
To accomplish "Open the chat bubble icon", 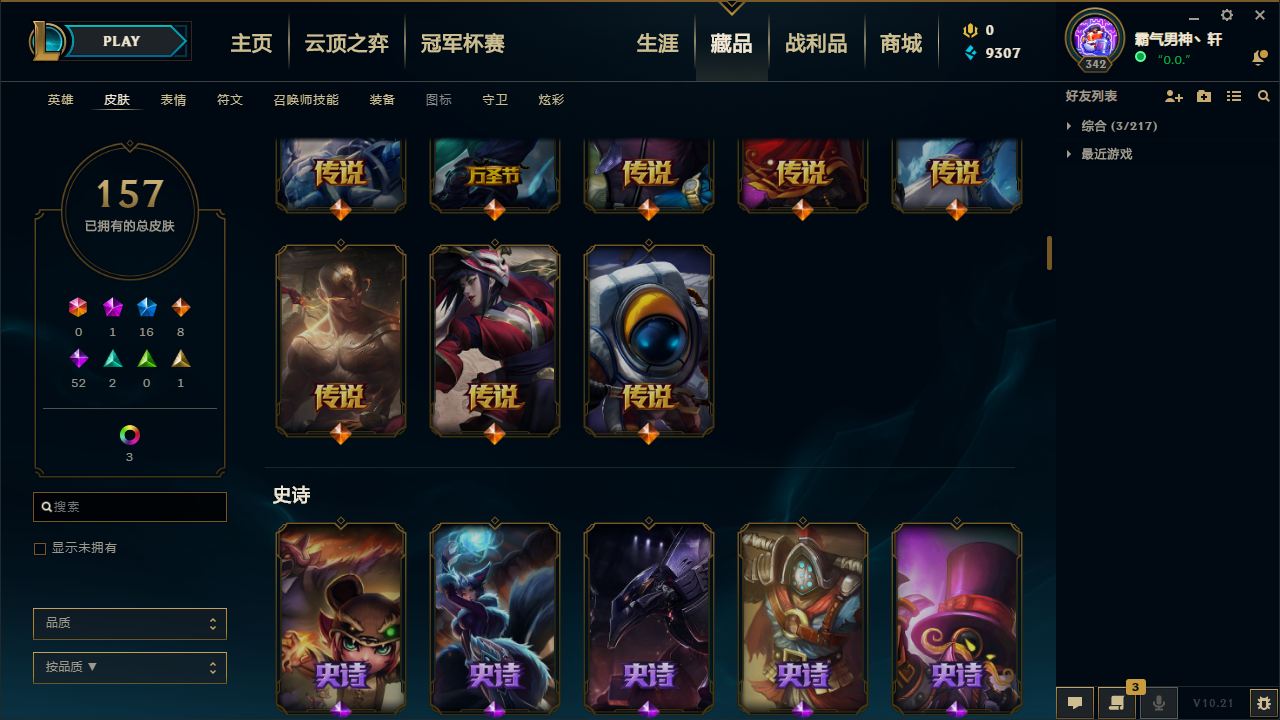I will coord(1075,703).
